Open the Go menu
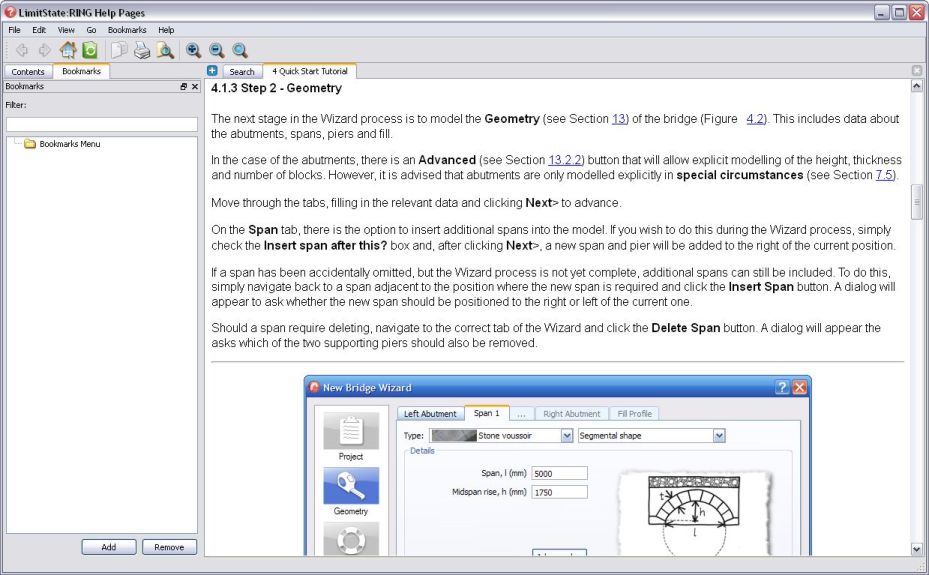The width and height of the screenshot is (929, 575). coord(91,30)
